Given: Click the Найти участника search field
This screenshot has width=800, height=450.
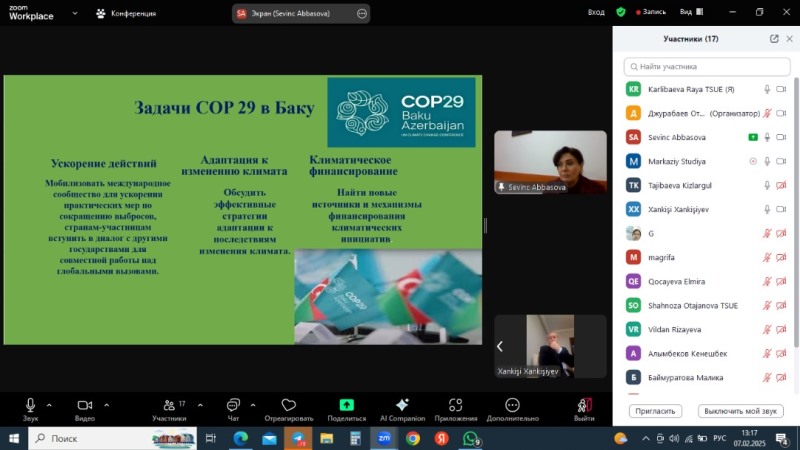Looking at the screenshot, I should [706, 66].
